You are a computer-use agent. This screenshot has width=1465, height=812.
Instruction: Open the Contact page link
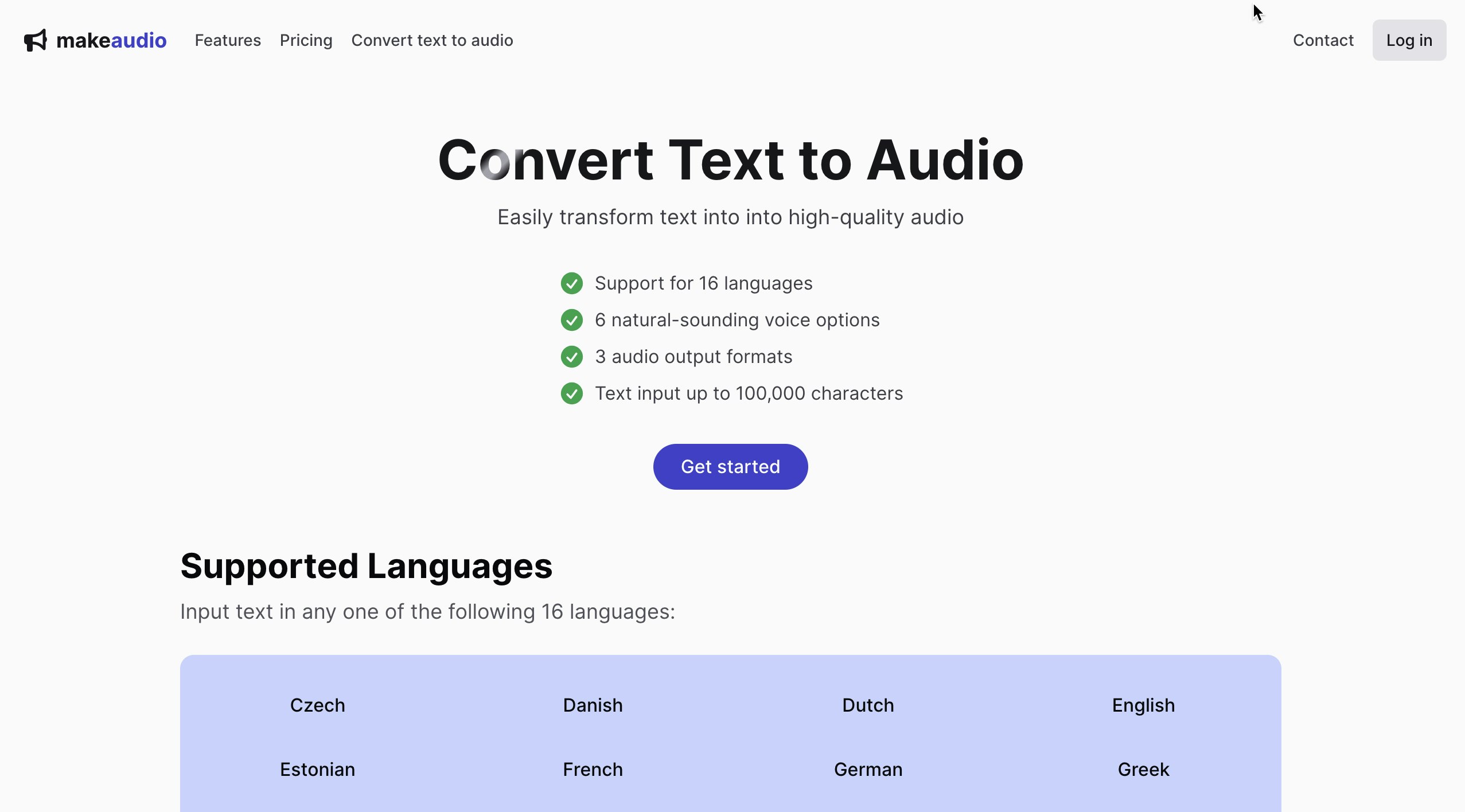click(1323, 41)
